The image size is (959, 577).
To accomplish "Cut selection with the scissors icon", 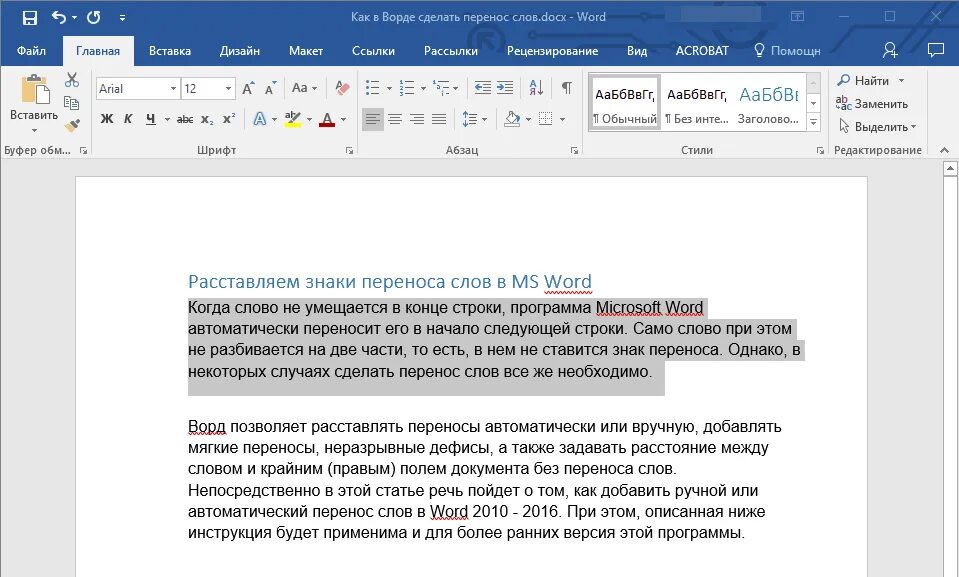I will pyautogui.click(x=72, y=80).
